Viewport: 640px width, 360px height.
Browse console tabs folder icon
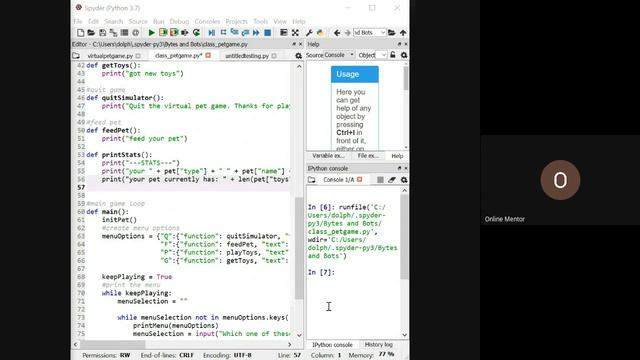tap(311, 180)
